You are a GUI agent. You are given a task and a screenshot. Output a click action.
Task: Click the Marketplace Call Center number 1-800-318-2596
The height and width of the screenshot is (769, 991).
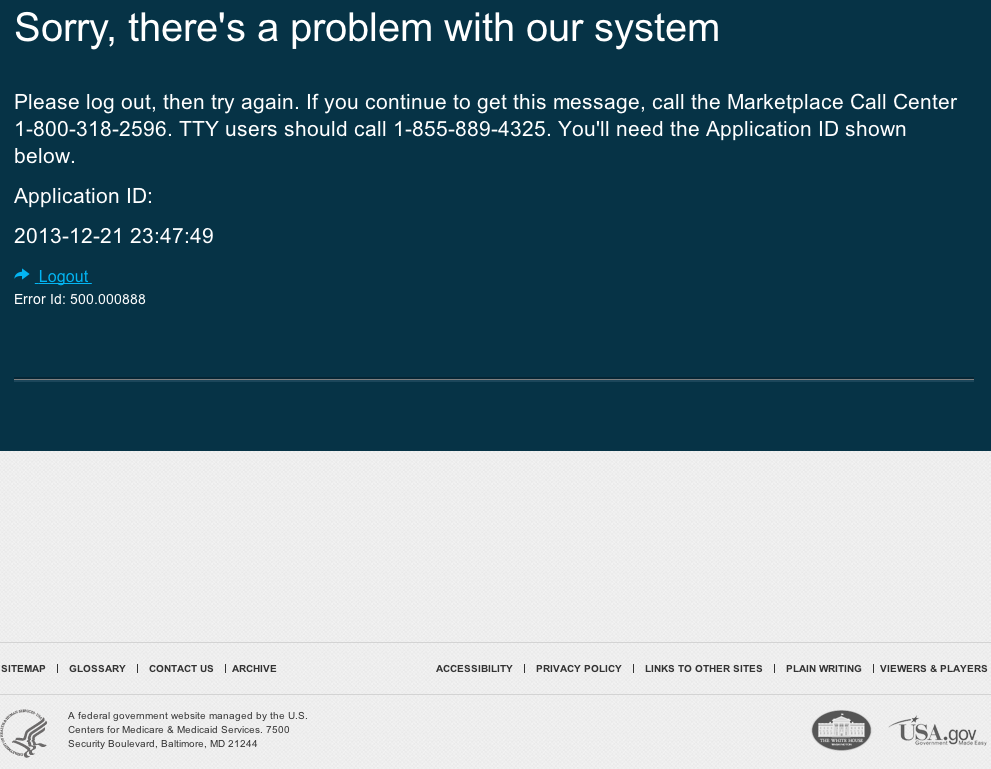coord(90,129)
